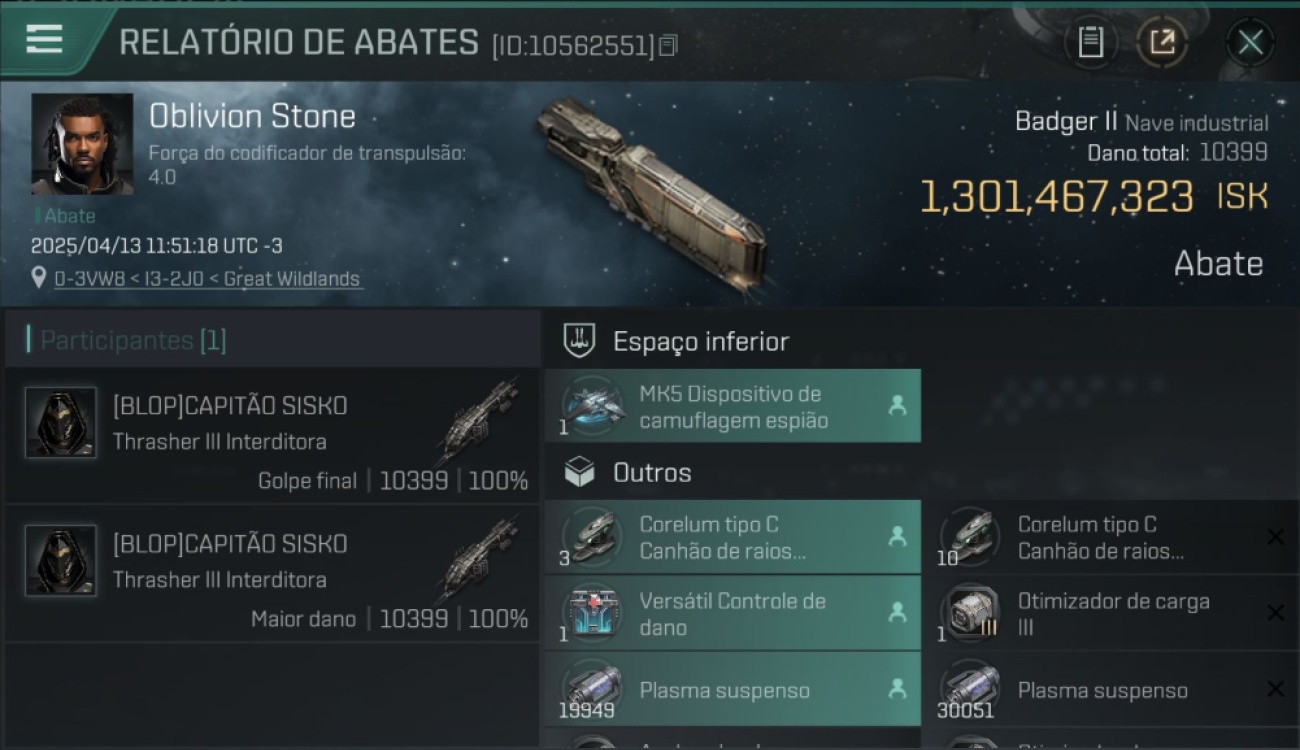Viewport: 1300px width, 750px height.
Task: Open CAPITÃO SISKO Golpe final entry
Action: point(272,435)
